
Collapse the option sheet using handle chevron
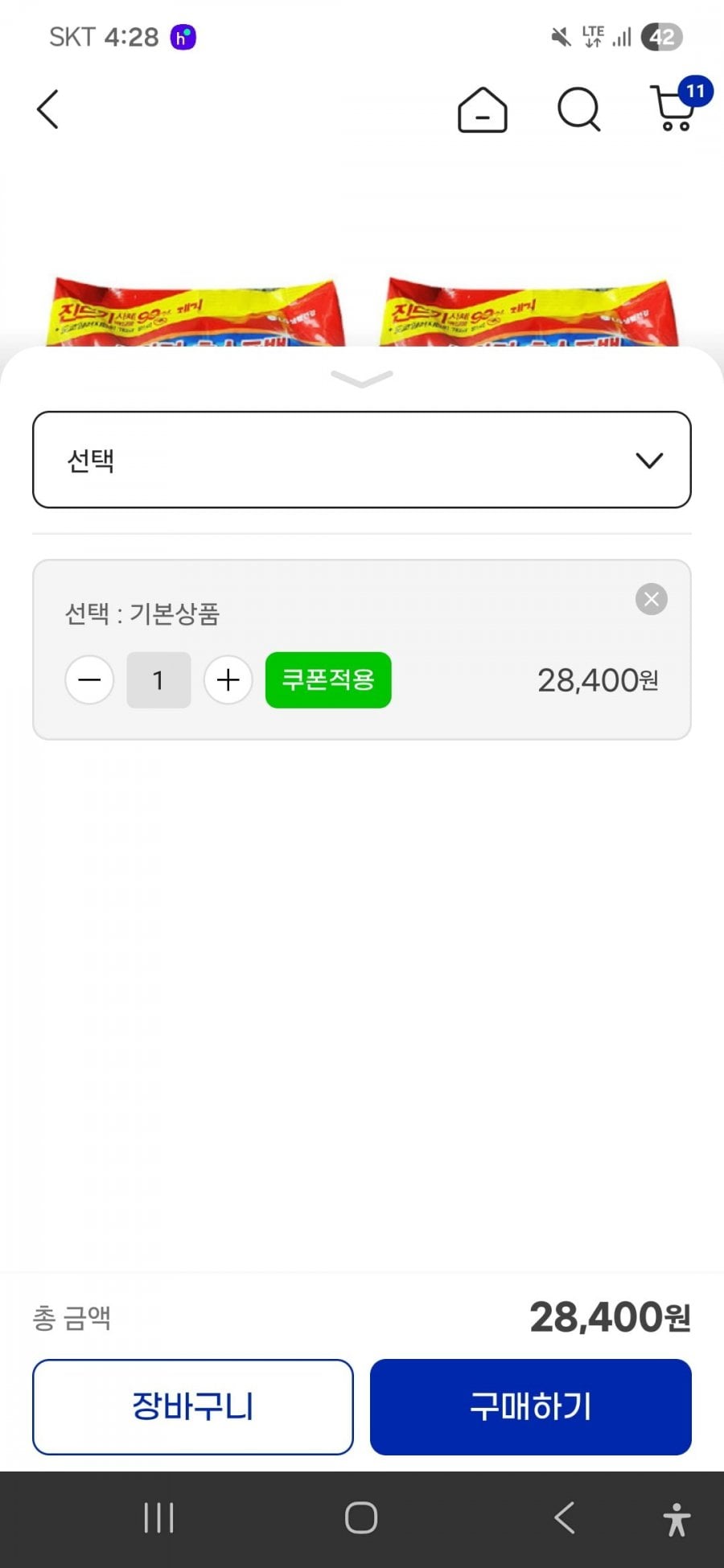[x=361, y=378]
